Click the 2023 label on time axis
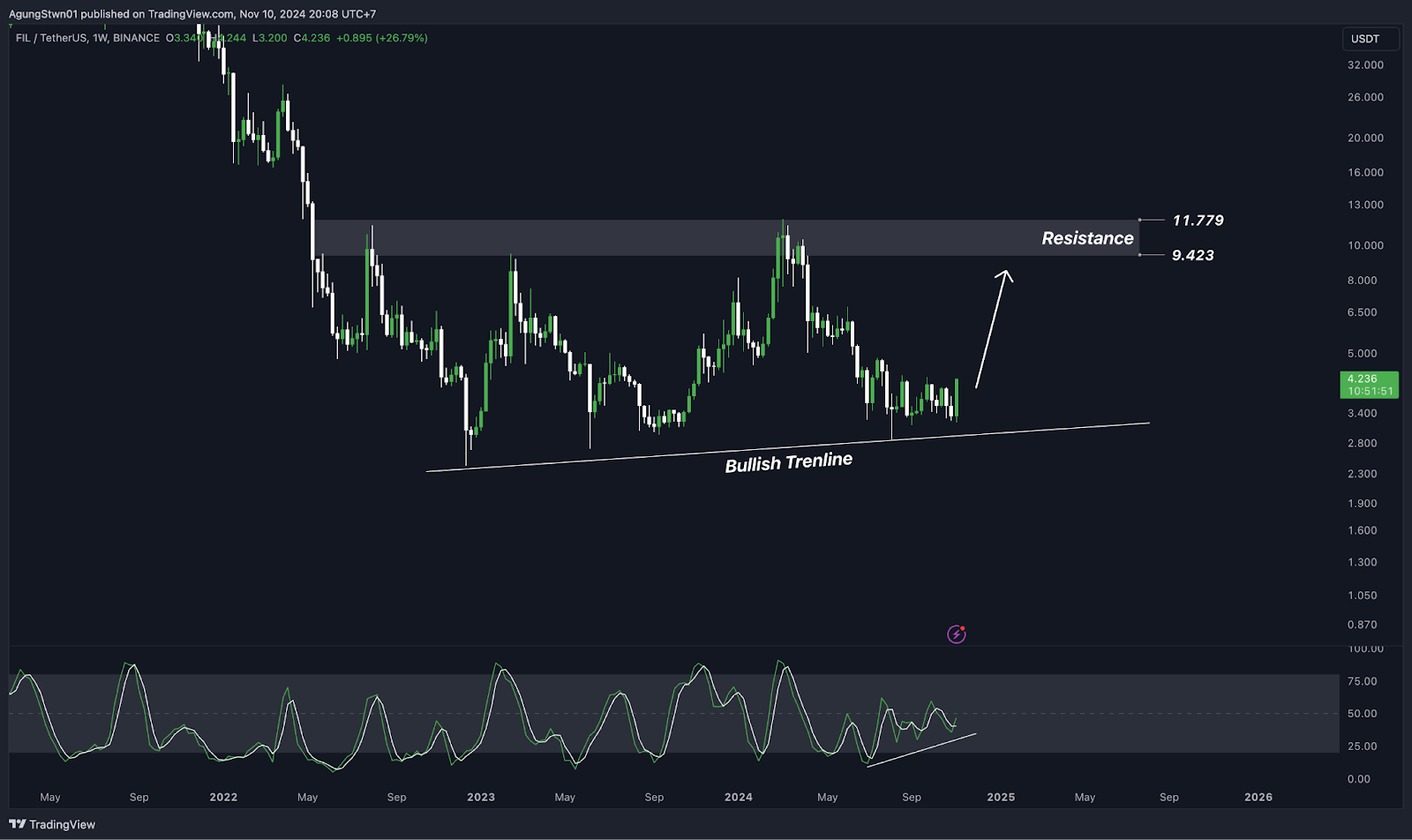Screen dimensions: 1412x840 click(481, 797)
